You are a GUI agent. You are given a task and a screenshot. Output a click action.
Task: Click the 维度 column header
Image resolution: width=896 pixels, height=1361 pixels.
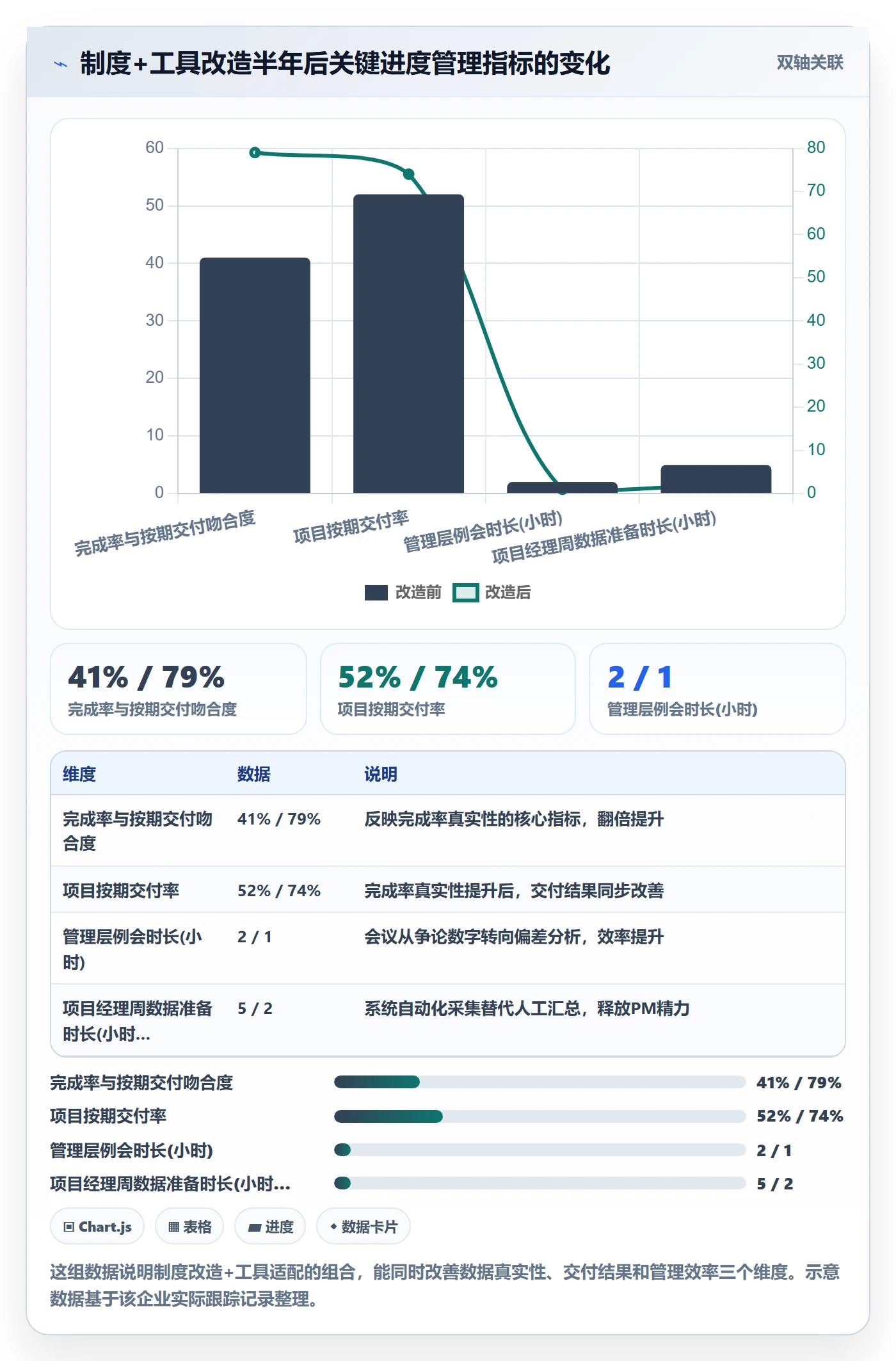click(79, 774)
